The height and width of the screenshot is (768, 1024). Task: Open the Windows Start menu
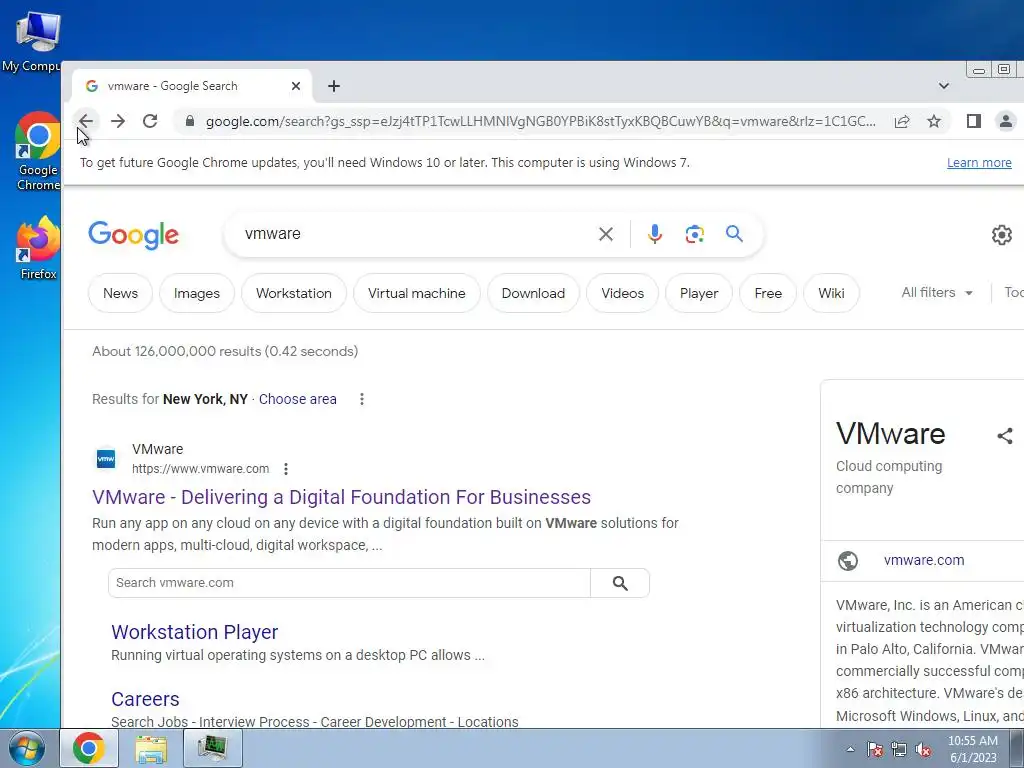pyautogui.click(x=27, y=748)
